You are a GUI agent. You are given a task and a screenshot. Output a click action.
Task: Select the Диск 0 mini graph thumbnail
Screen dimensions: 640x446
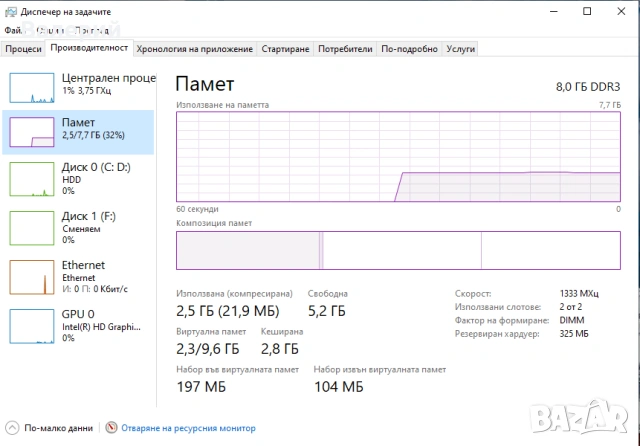(32, 179)
